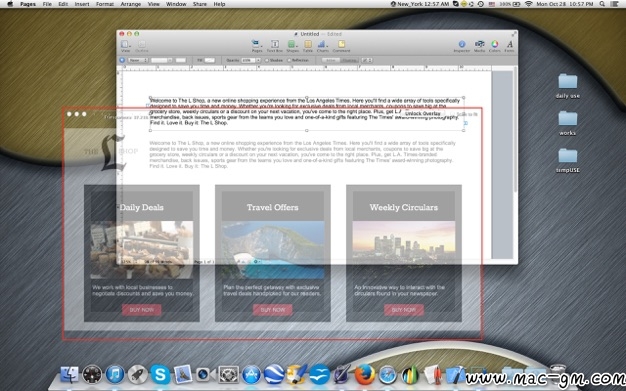Open the Format menu
This screenshot has height=391, width=626.
coord(105,4)
